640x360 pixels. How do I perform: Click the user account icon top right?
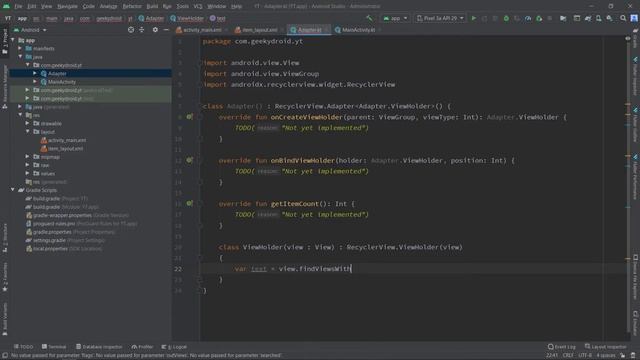tap(634, 18)
